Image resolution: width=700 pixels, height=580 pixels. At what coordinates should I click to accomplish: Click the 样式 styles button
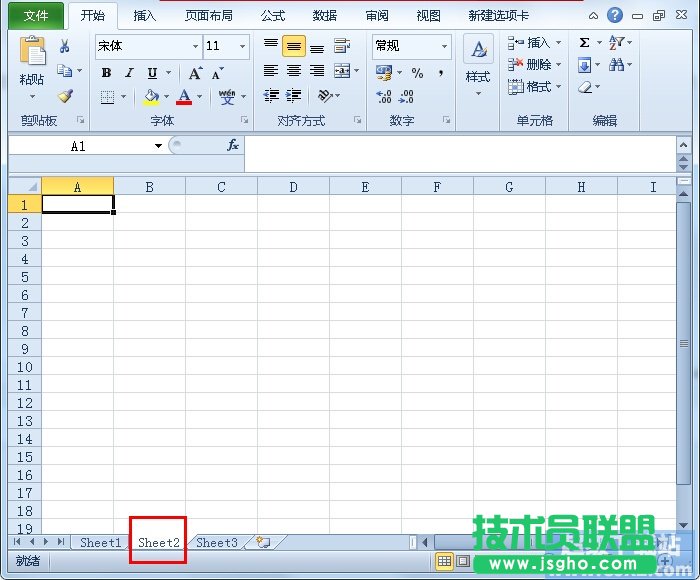478,65
